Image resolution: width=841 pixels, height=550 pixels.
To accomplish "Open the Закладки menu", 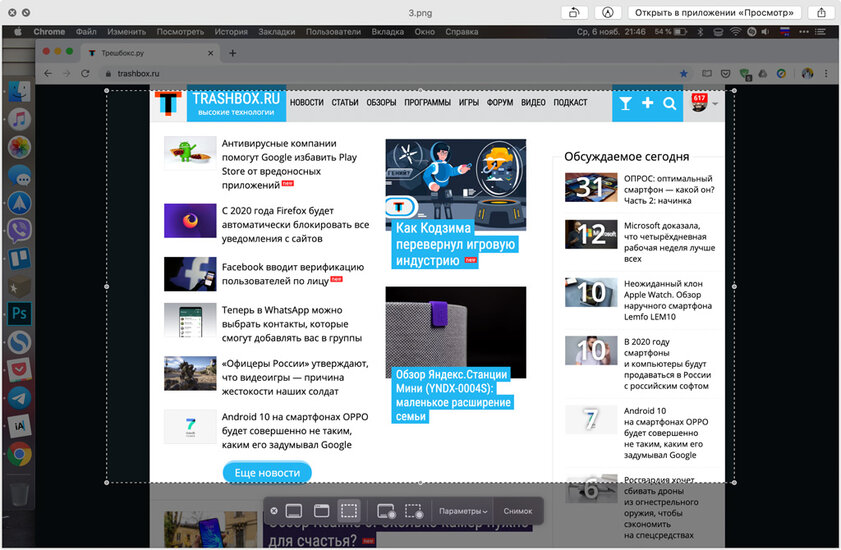I will 277,32.
